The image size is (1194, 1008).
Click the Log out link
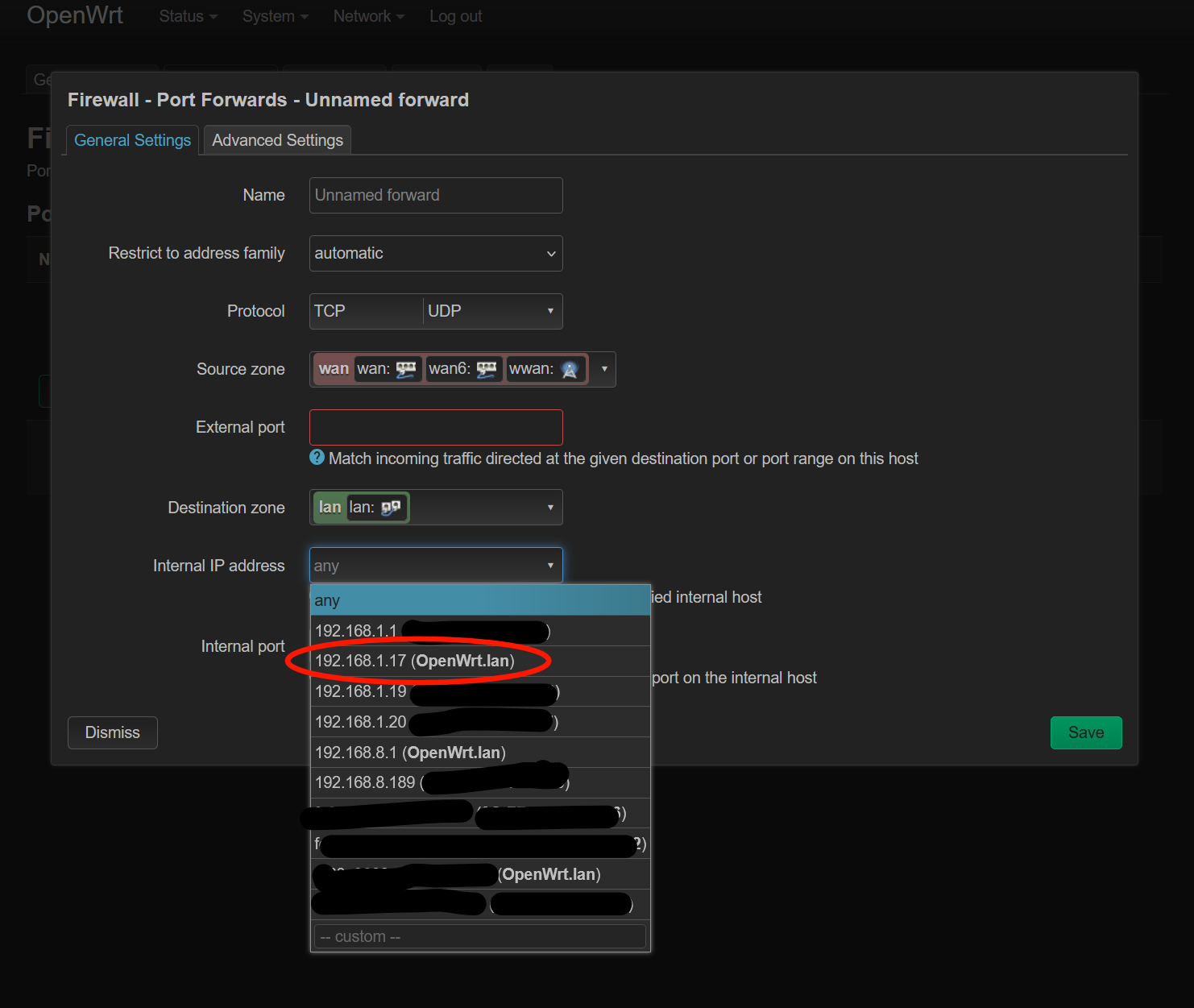point(455,16)
